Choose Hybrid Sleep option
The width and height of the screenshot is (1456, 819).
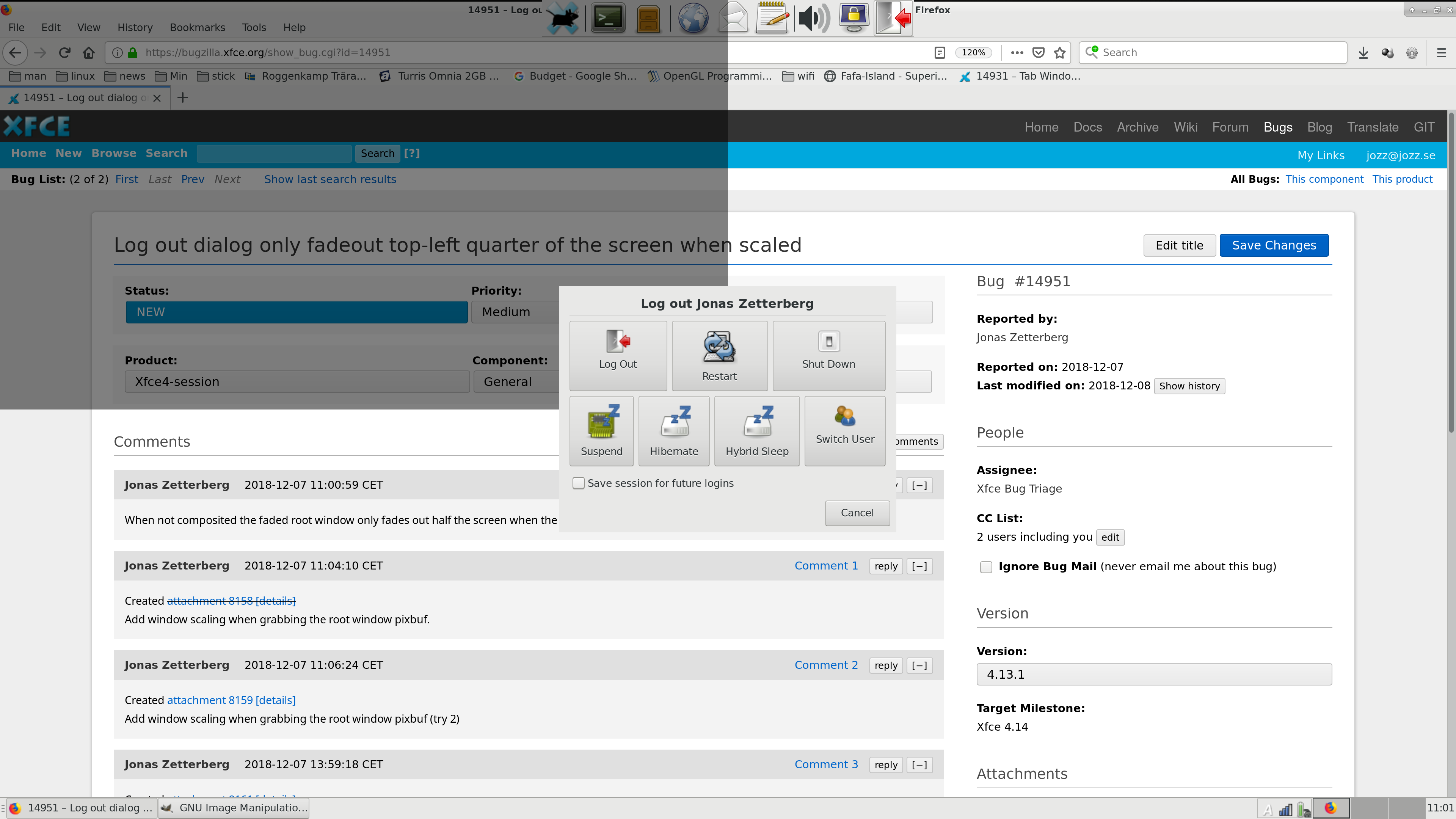tap(757, 431)
